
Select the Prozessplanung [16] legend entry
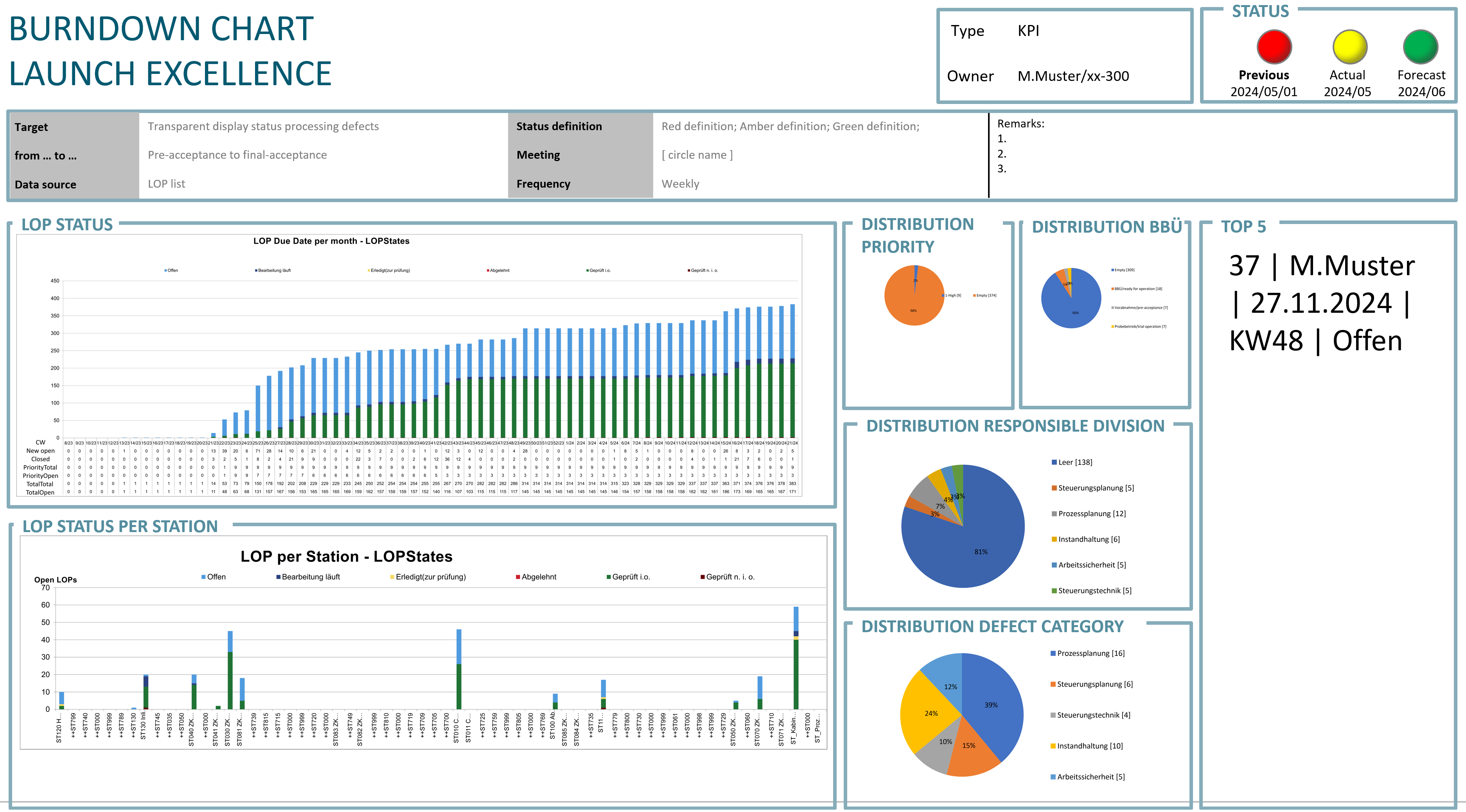click(x=1087, y=653)
